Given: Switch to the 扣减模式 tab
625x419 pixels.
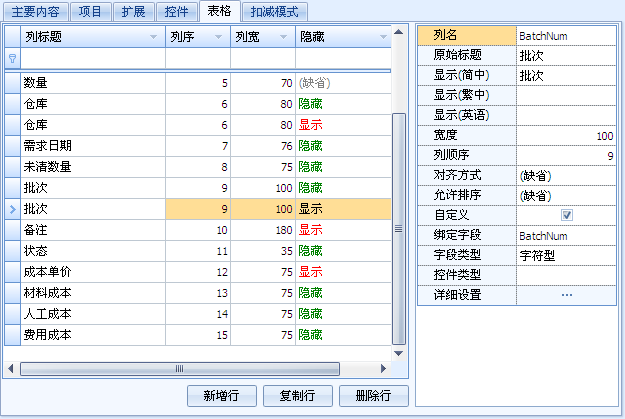Looking at the screenshot, I should (x=276, y=12).
